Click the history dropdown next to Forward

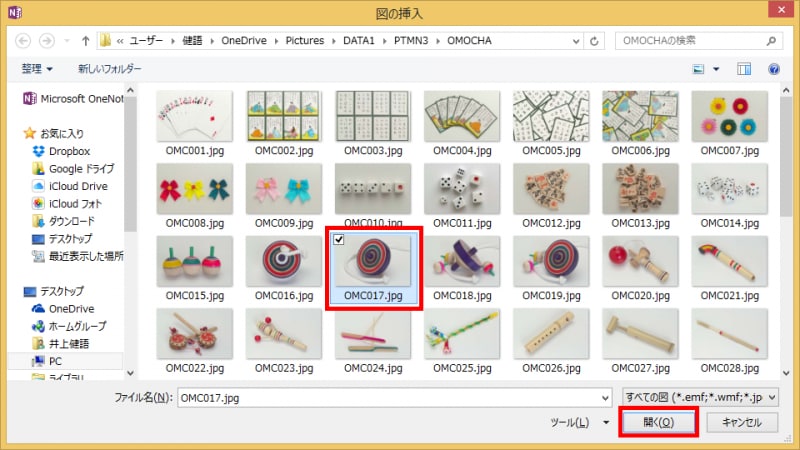point(66,41)
